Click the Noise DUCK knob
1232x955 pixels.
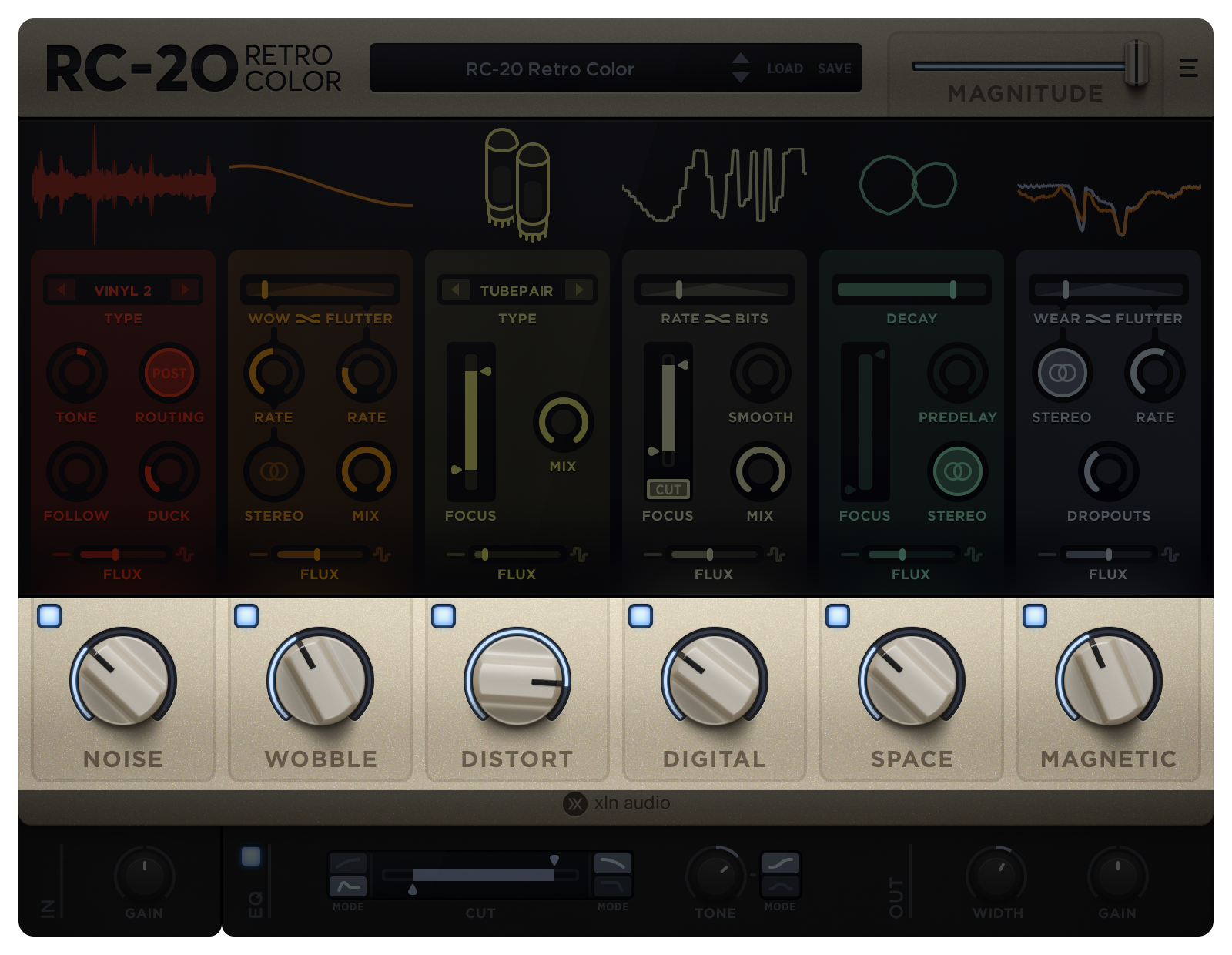tap(169, 471)
